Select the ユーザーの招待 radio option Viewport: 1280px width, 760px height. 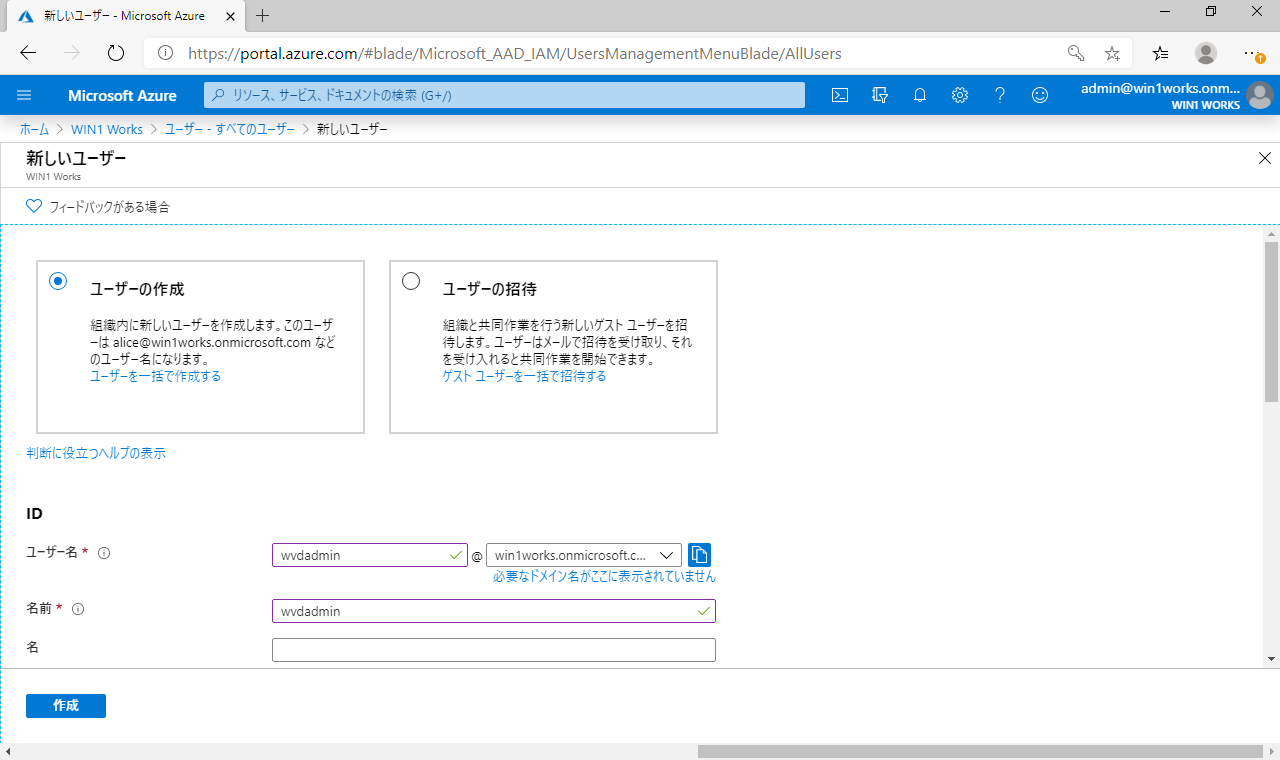tap(411, 281)
